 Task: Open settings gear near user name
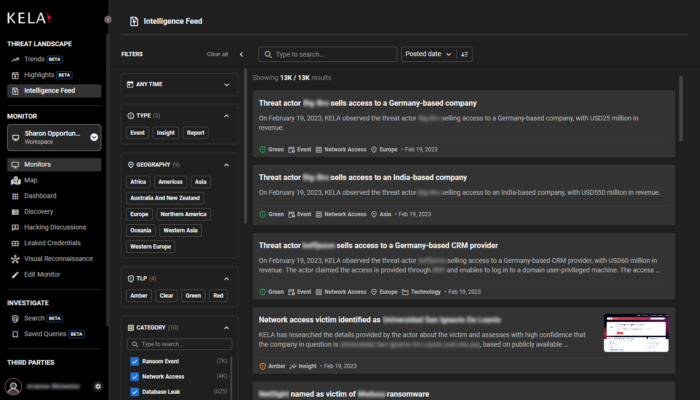click(98, 387)
